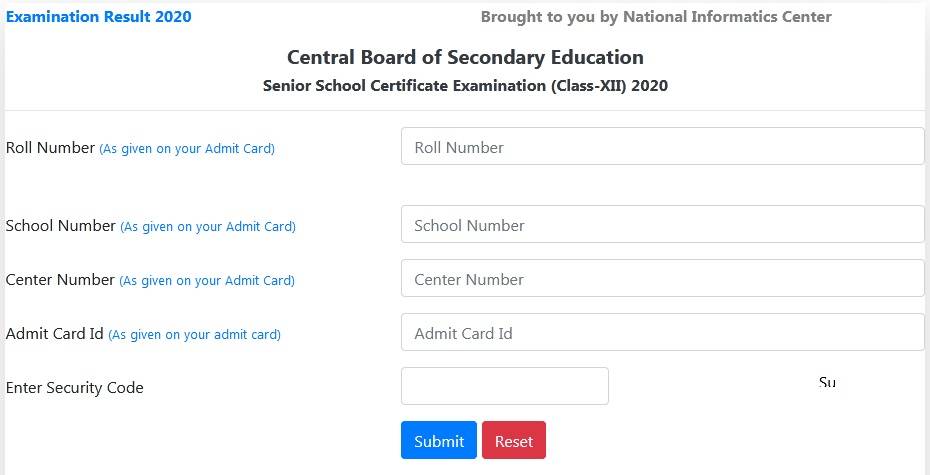Click the Roll Number label text

tap(50, 148)
